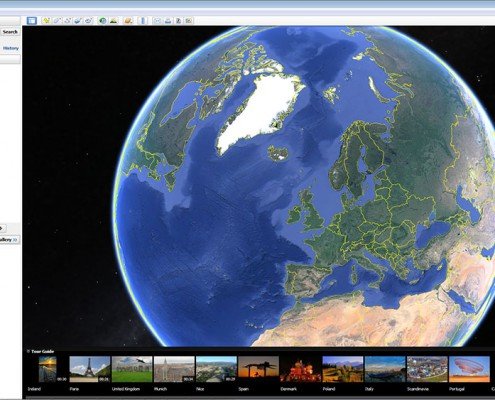
Task: Open the Paris tour thumbnail
Action: (90, 369)
